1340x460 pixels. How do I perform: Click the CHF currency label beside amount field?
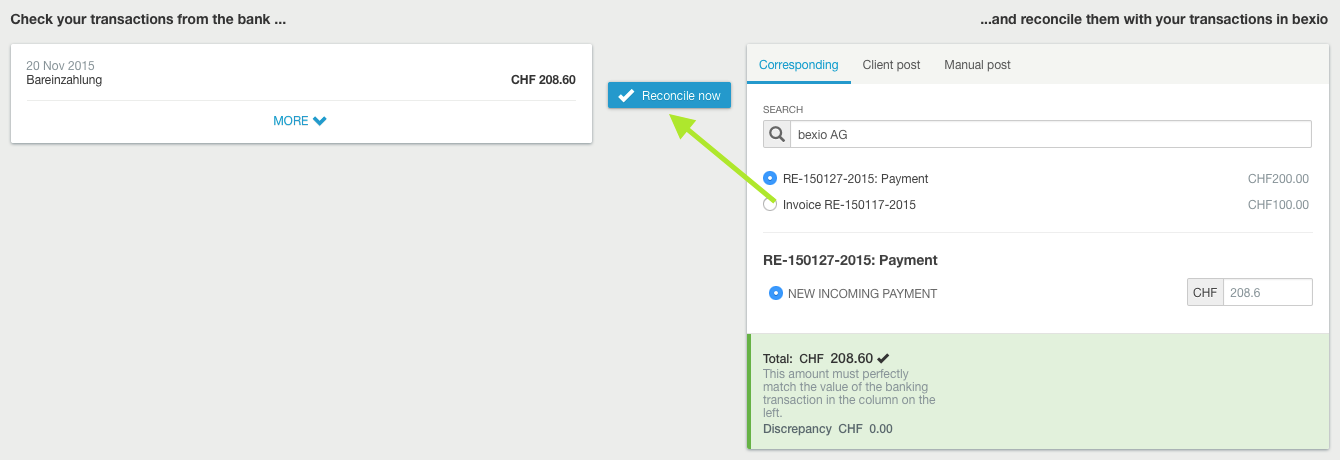click(x=1205, y=292)
